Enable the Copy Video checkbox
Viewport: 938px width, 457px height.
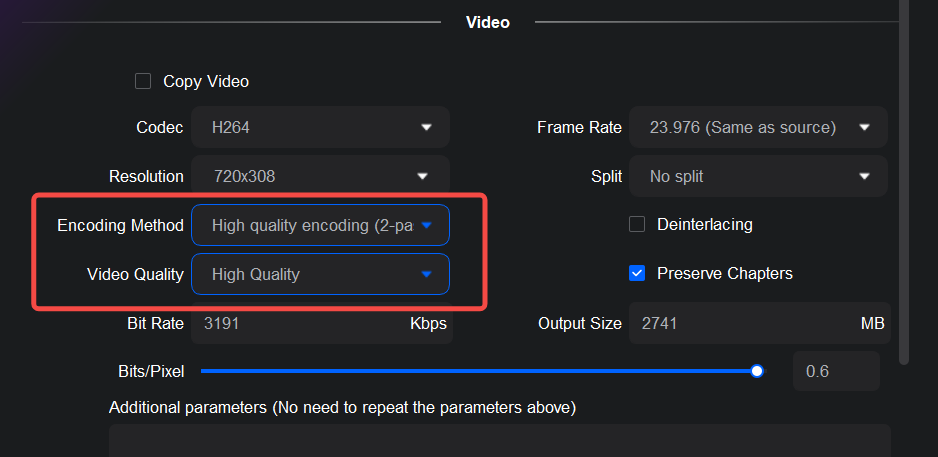coord(143,81)
